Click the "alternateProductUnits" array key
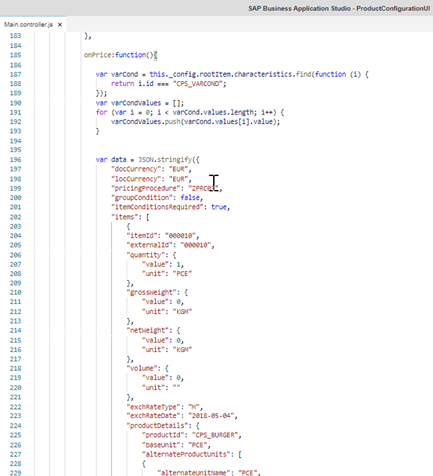Viewport: 433px width, 476px height. [x=188, y=454]
